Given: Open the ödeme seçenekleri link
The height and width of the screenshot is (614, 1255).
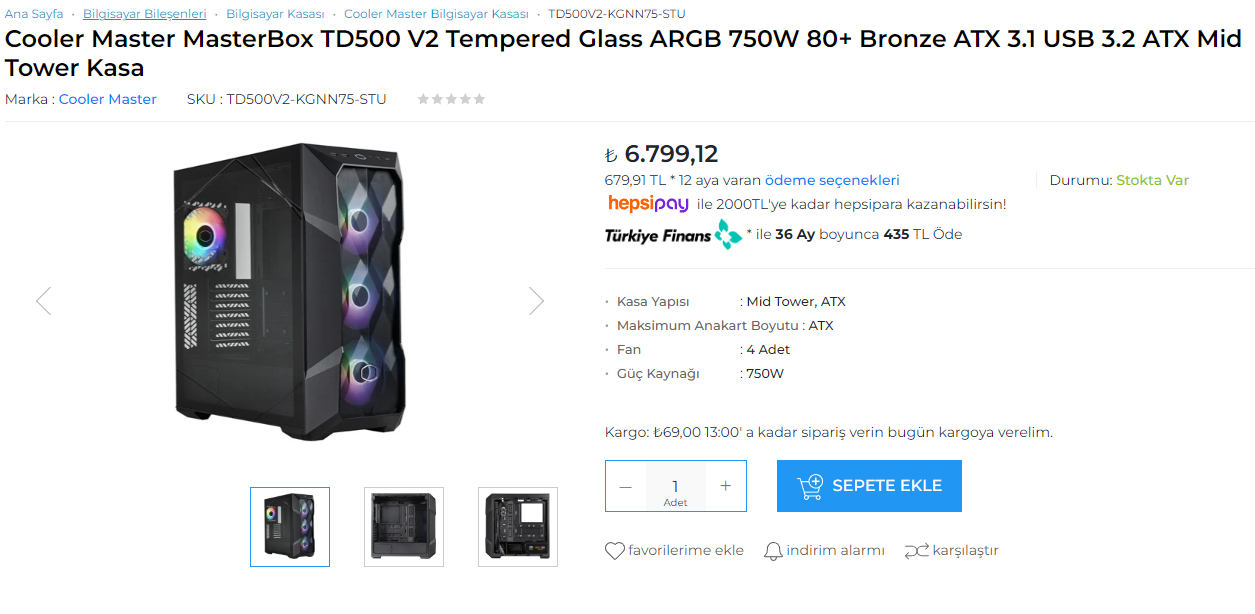Looking at the screenshot, I should point(832,181).
